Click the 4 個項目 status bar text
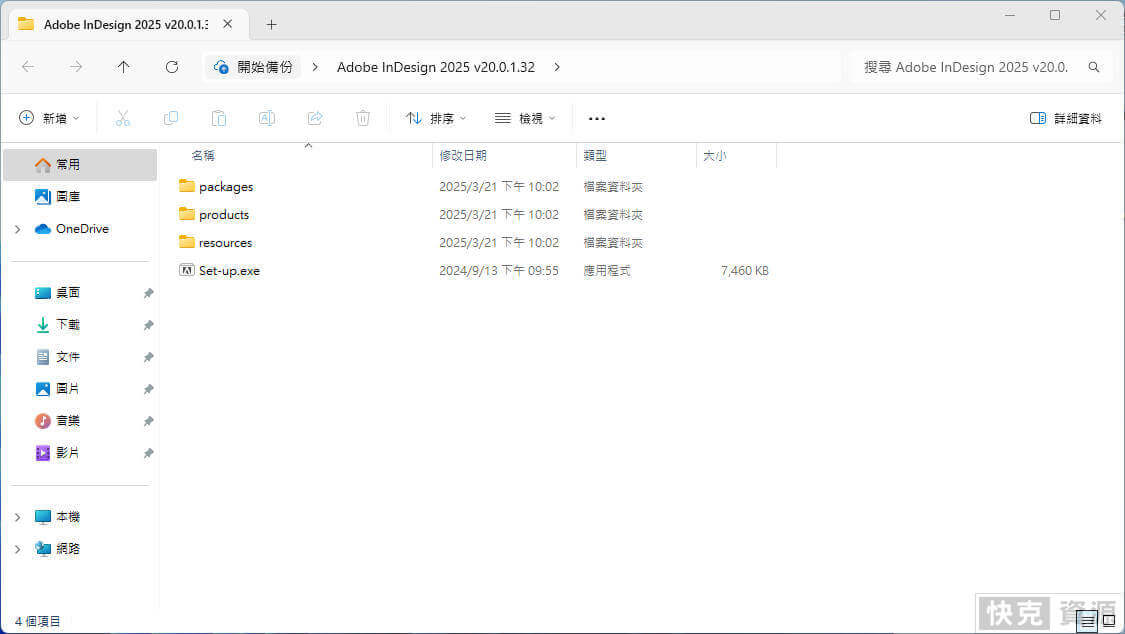This screenshot has height=634, width=1125. point(37,621)
